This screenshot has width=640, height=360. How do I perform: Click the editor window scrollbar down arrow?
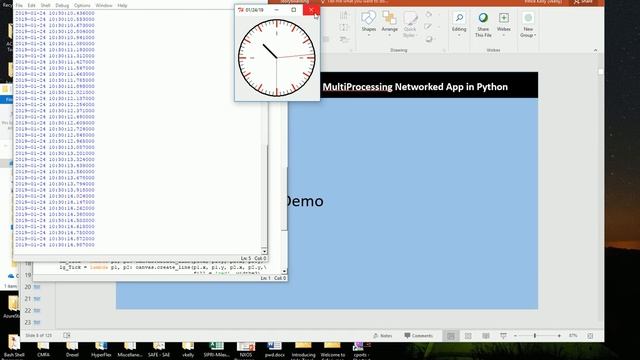click(x=284, y=271)
